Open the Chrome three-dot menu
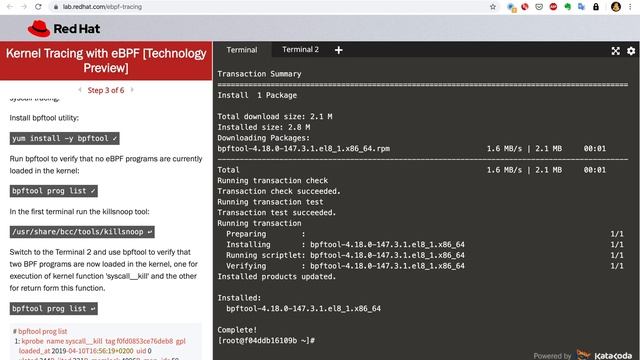The width and height of the screenshot is (640, 360). (630, 7)
